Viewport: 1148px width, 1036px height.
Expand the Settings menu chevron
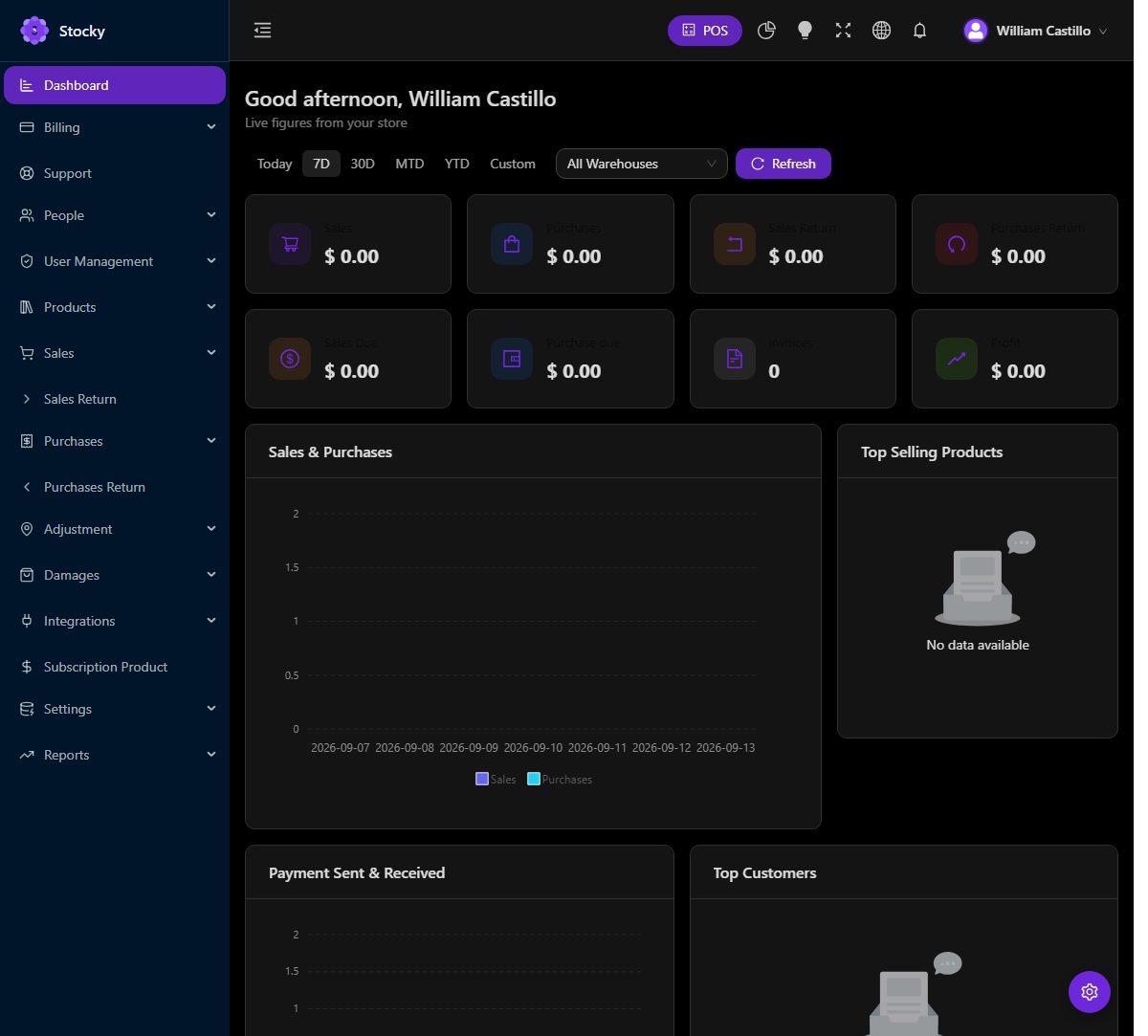click(211, 709)
